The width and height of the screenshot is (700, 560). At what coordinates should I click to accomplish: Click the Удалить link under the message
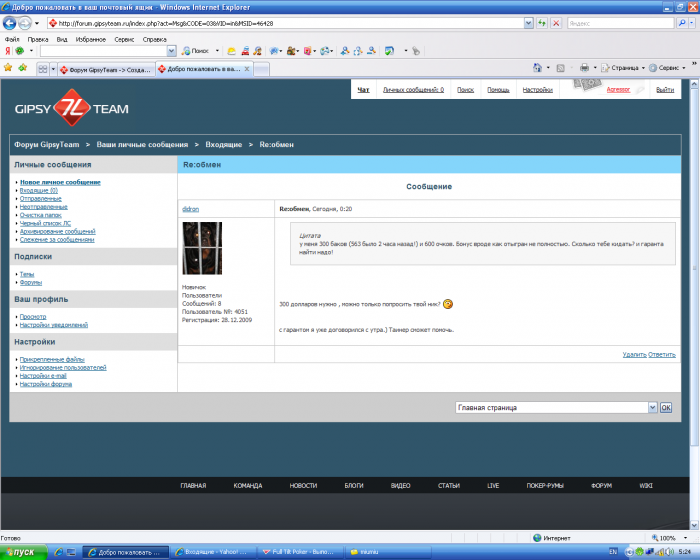point(634,355)
